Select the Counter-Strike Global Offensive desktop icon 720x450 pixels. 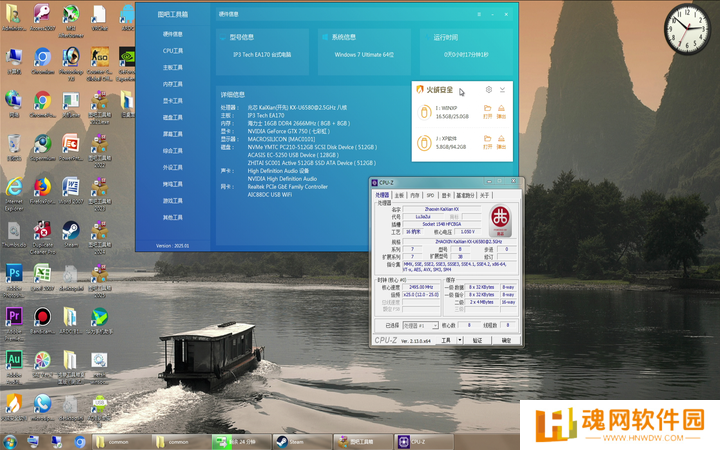point(100,64)
